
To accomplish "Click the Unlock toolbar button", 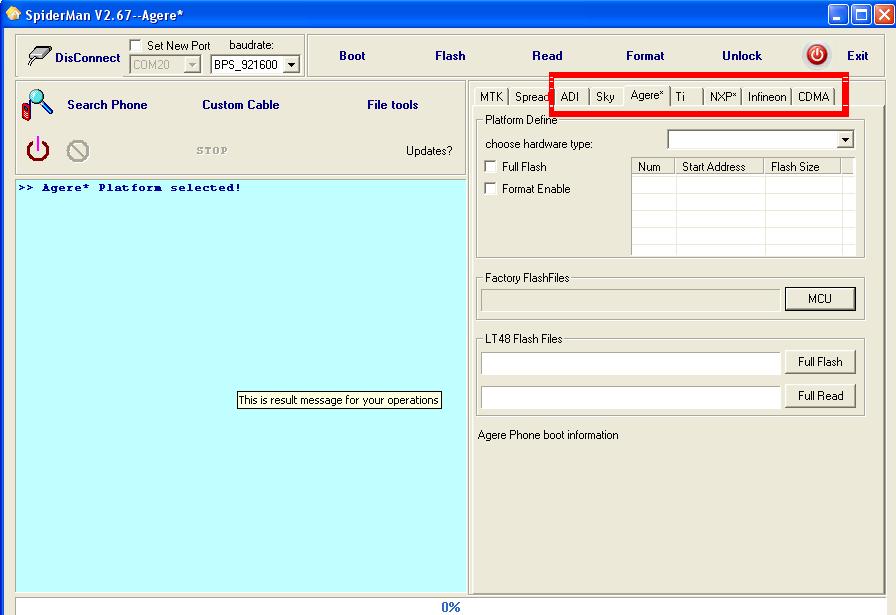I will coord(741,56).
